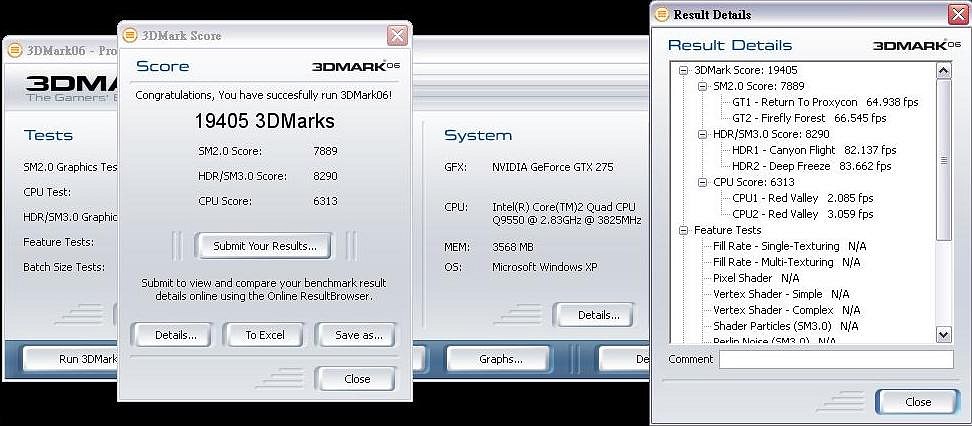Close the 3DMark Score dialog with the X
Screen dimensions: 972x426
[397, 35]
